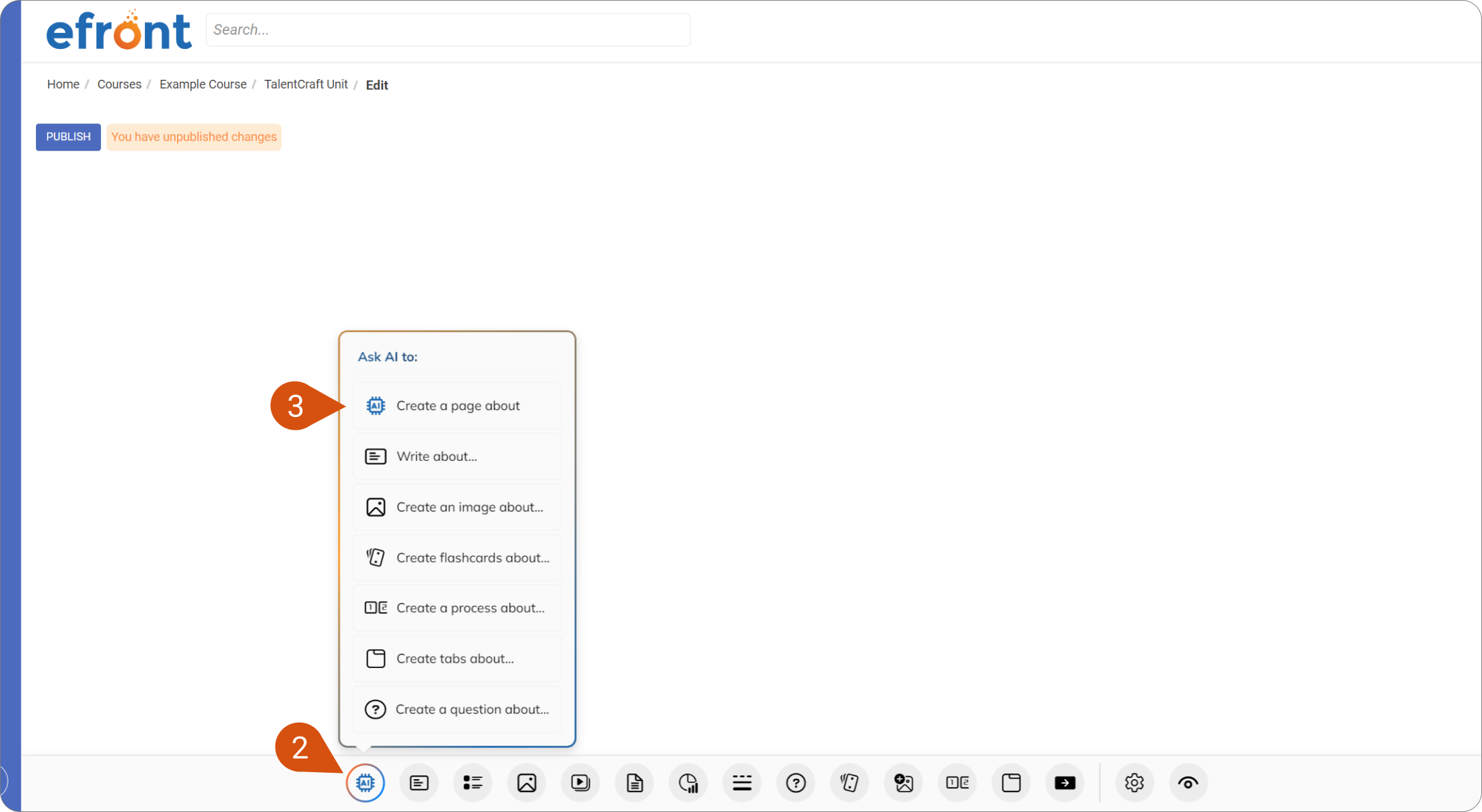Select 'Create a page about' option
Image resolution: width=1482 pixels, height=812 pixels.
click(457, 406)
